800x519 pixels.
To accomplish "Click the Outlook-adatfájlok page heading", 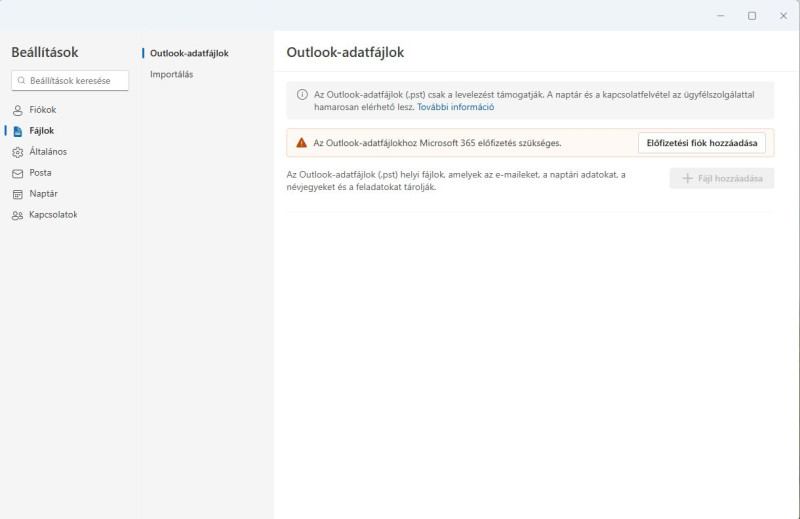I will [345, 52].
